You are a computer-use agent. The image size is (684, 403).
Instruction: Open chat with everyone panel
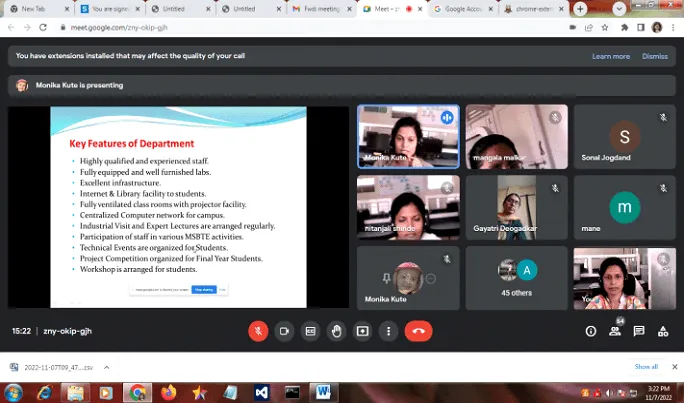pyautogui.click(x=639, y=331)
